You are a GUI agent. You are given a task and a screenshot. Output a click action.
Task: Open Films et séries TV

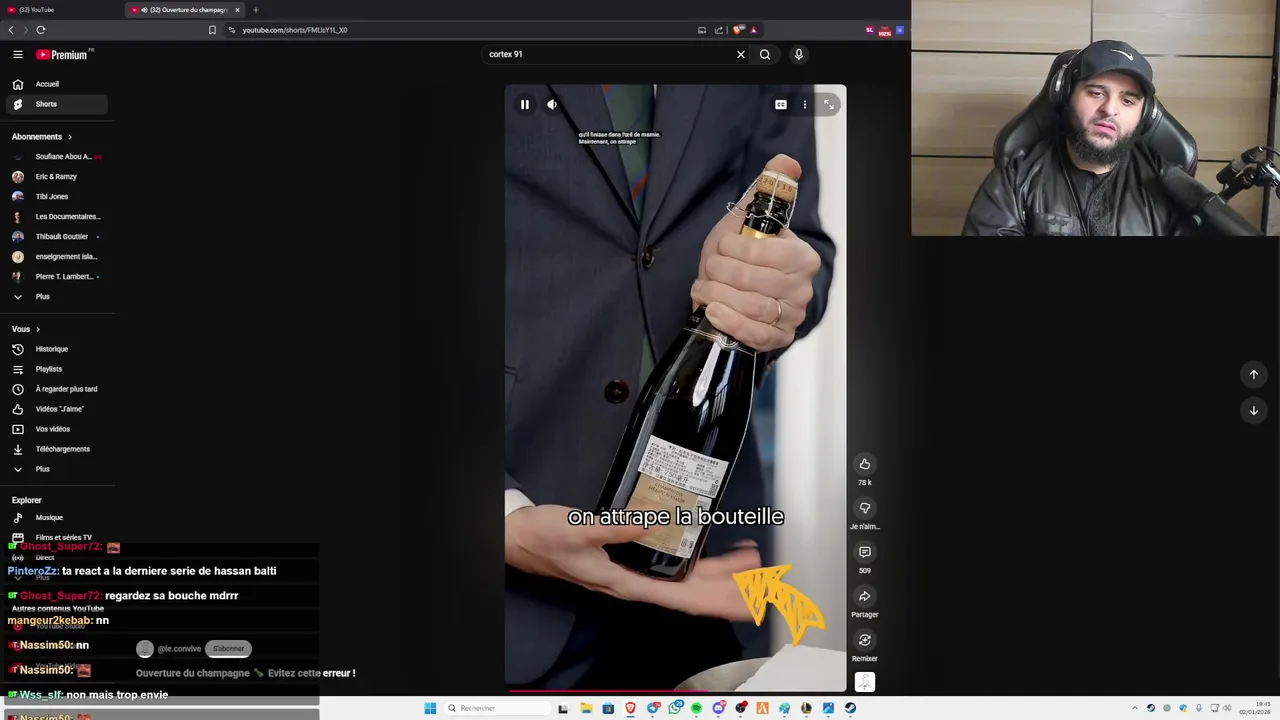coord(57,537)
